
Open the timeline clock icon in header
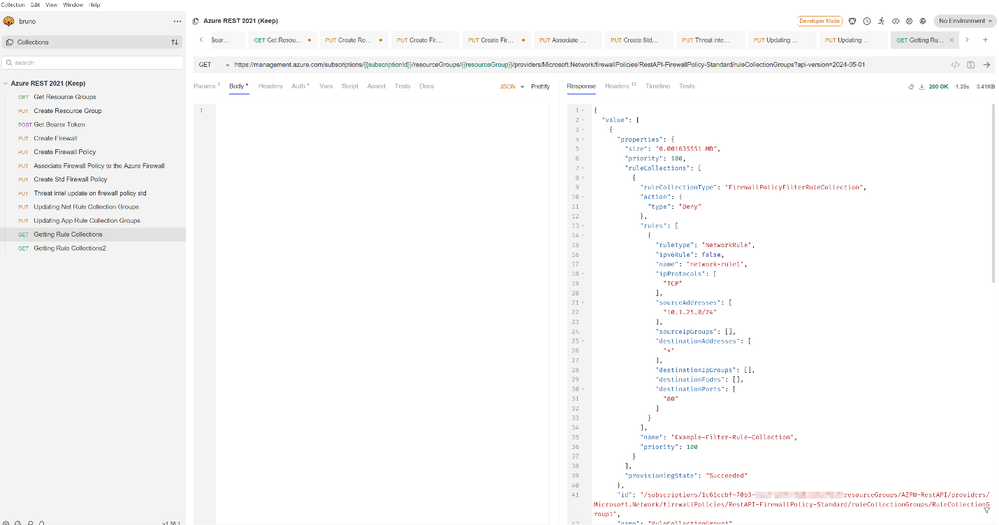(x=867, y=21)
